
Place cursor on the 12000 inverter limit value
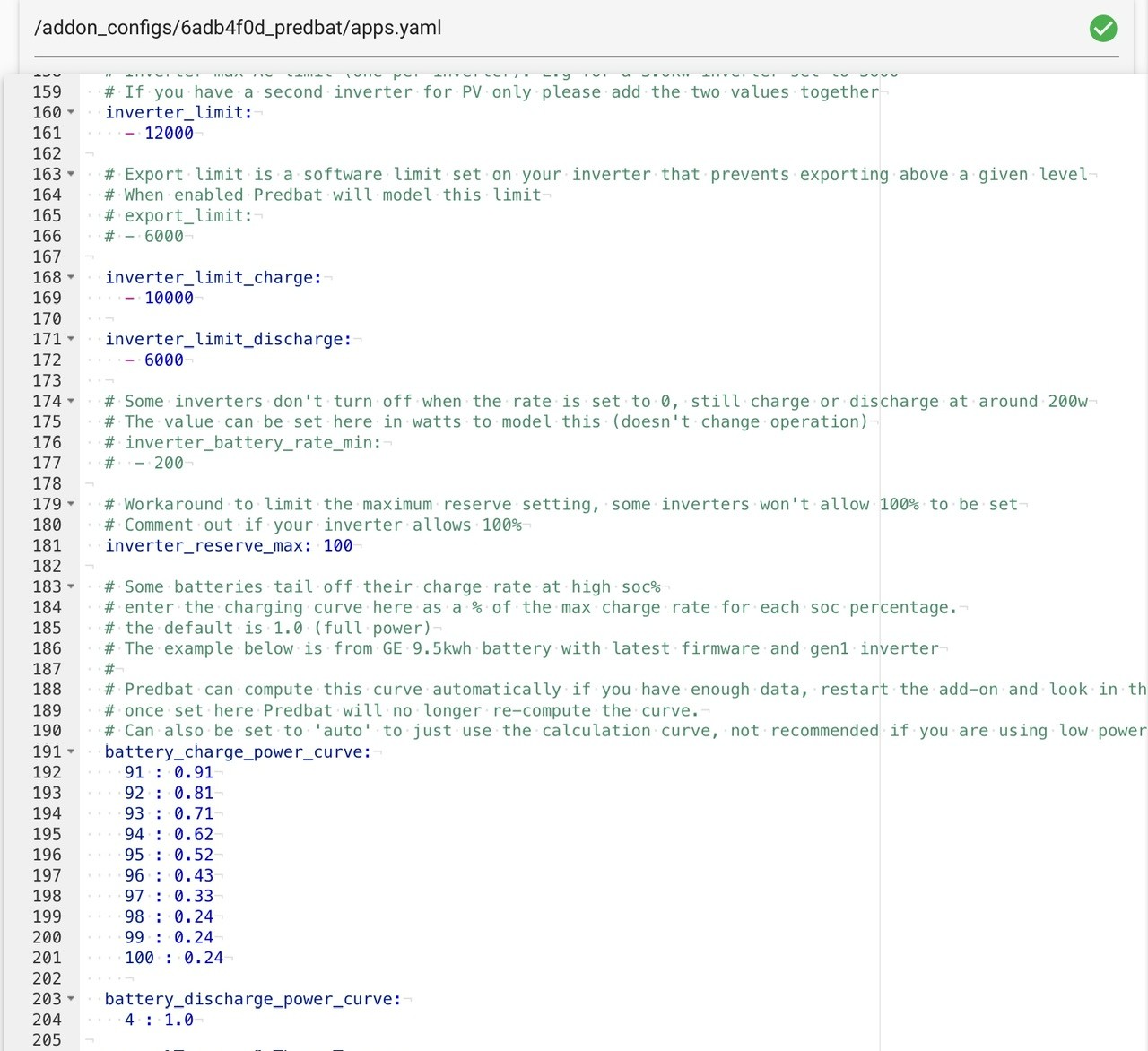coord(169,133)
